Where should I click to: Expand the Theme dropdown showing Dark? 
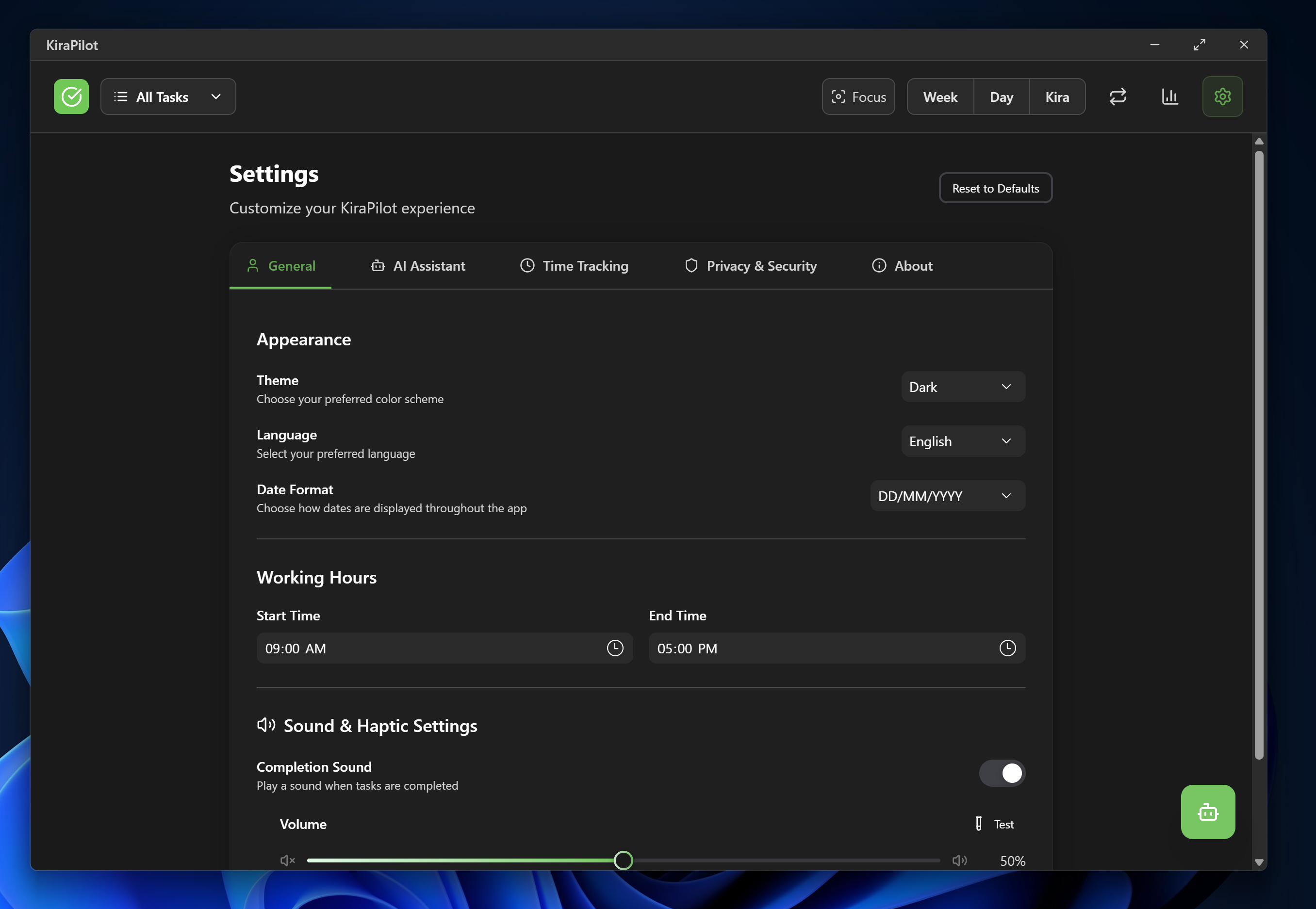[963, 387]
